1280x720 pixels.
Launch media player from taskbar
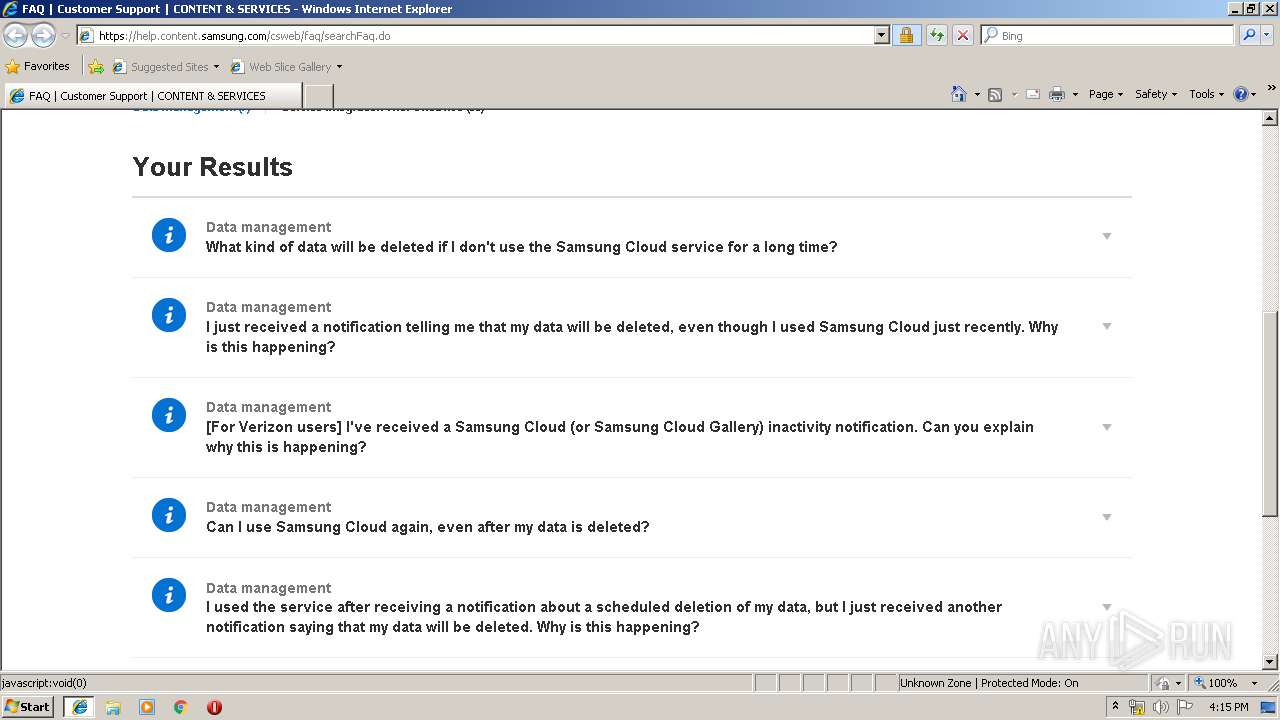pyautogui.click(x=147, y=707)
